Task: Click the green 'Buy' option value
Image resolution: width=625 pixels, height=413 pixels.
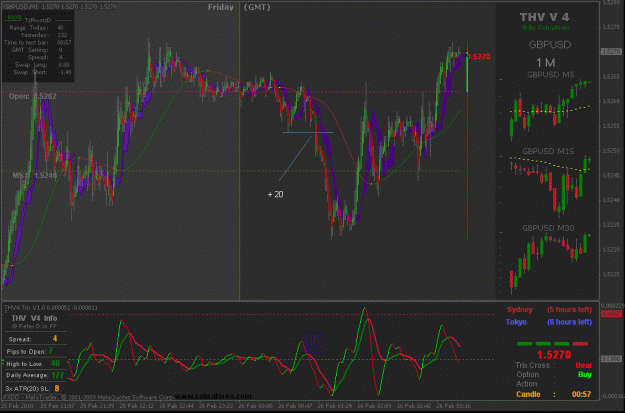Action: 585,375
